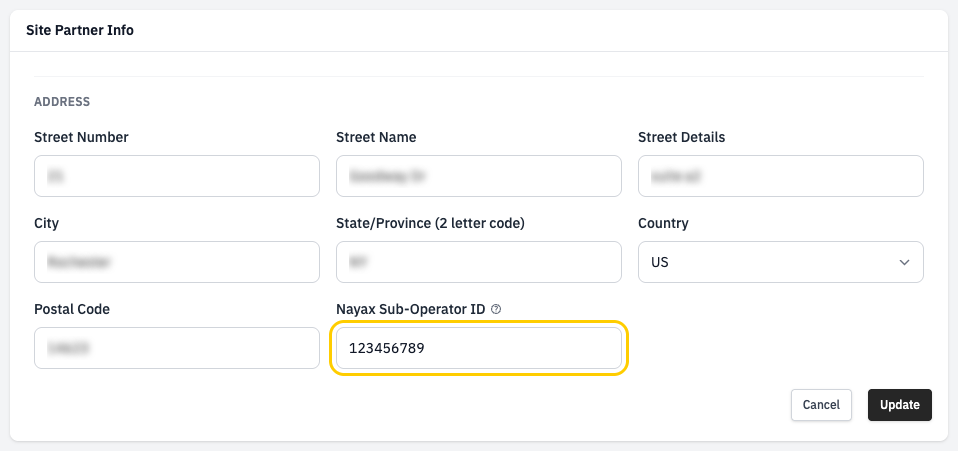Click the Nayax Sub-Operator ID help icon
This screenshot has height=451, width=958.
496,310
